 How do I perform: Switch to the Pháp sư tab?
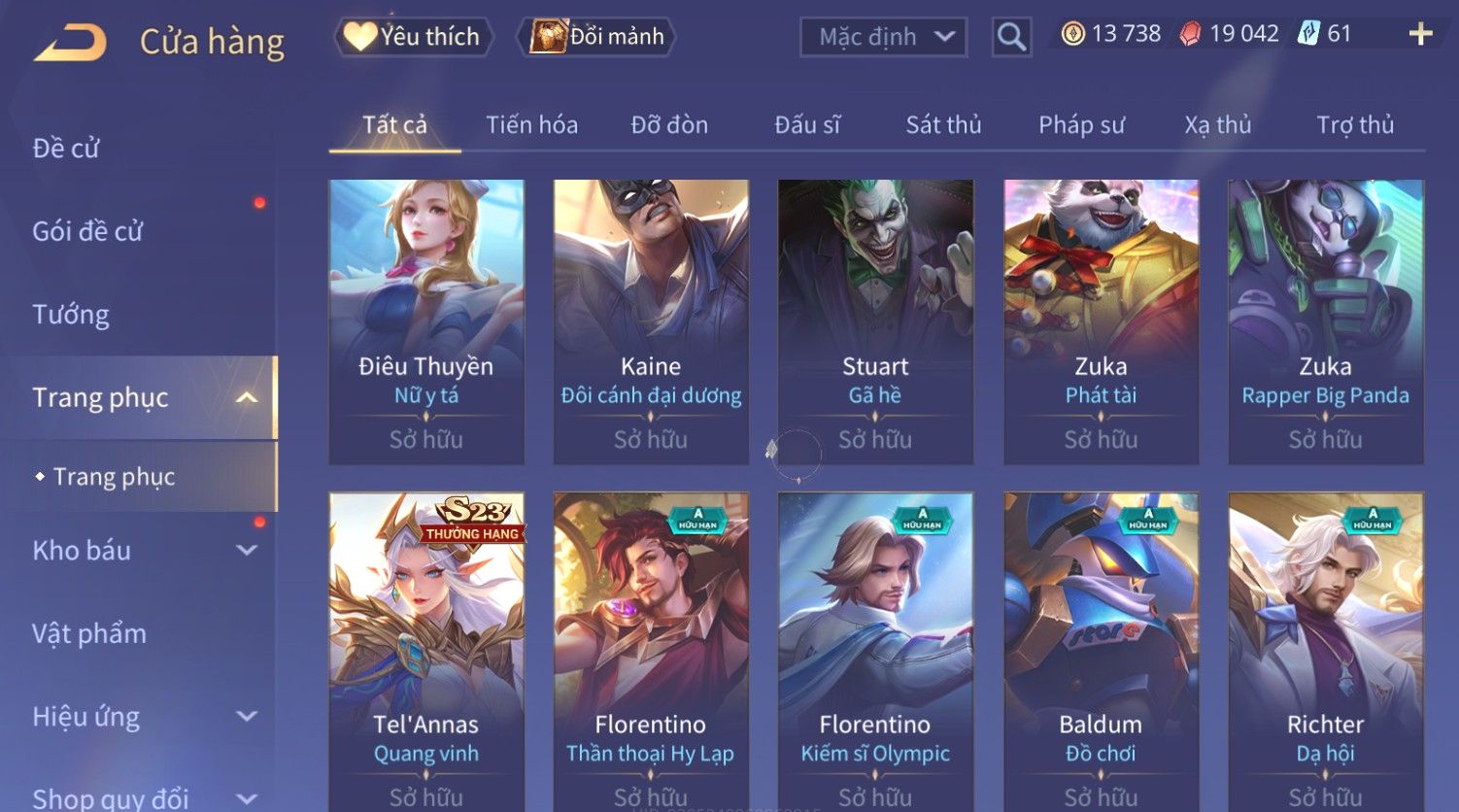click(1081, 125)
